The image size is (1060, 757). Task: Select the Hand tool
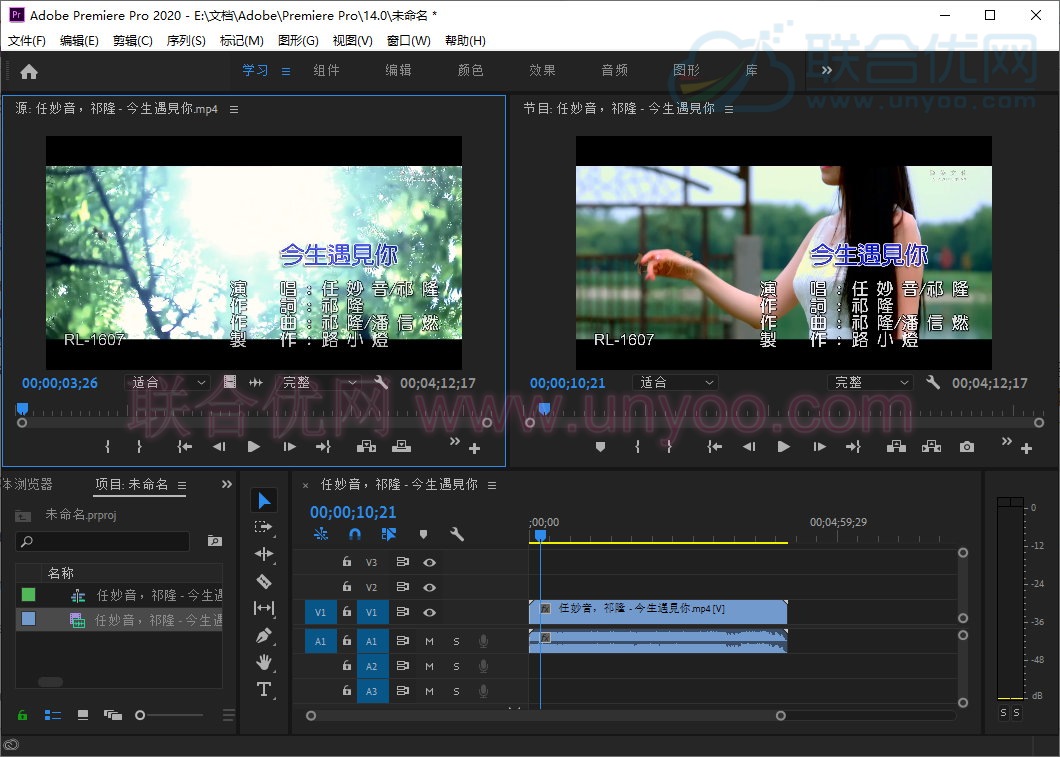264,662
